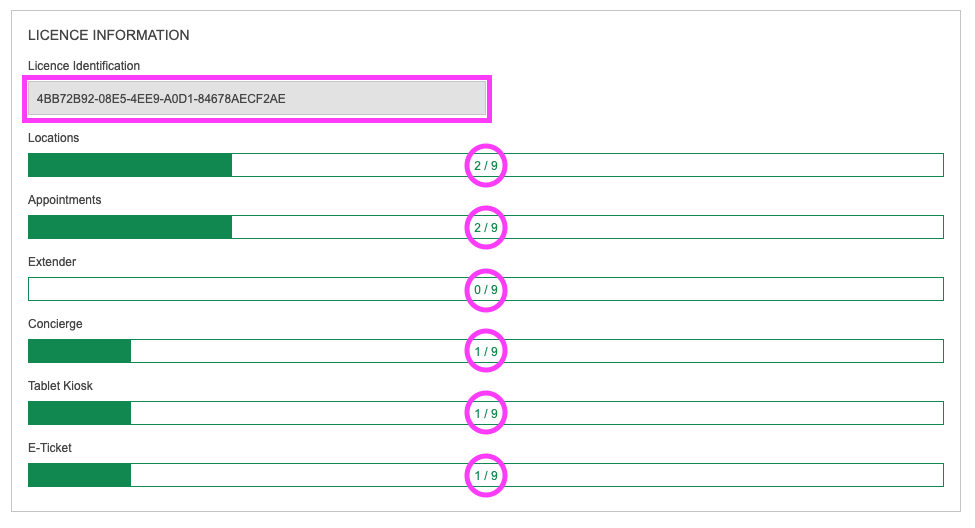The image size is (975, 528).
Task: Click the green filled segment of E-Ticket bar
Action: (79, 475)
